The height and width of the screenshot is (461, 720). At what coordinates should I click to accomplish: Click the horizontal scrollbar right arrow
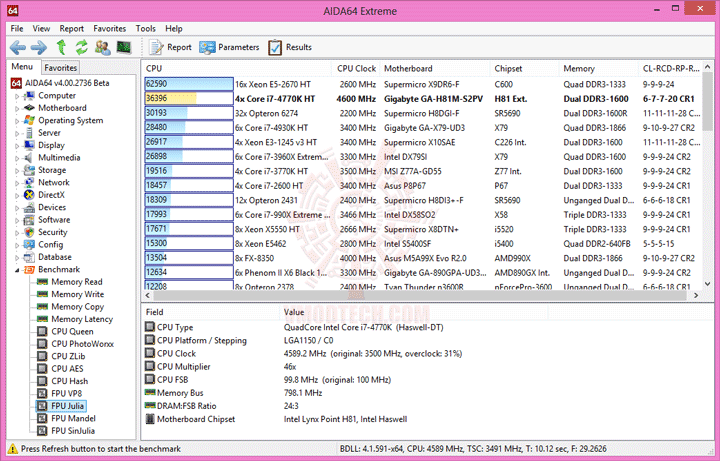point(696,295)
